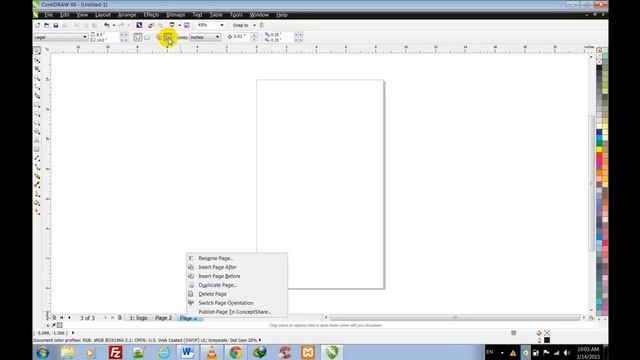Click the Open file icon

47,25
